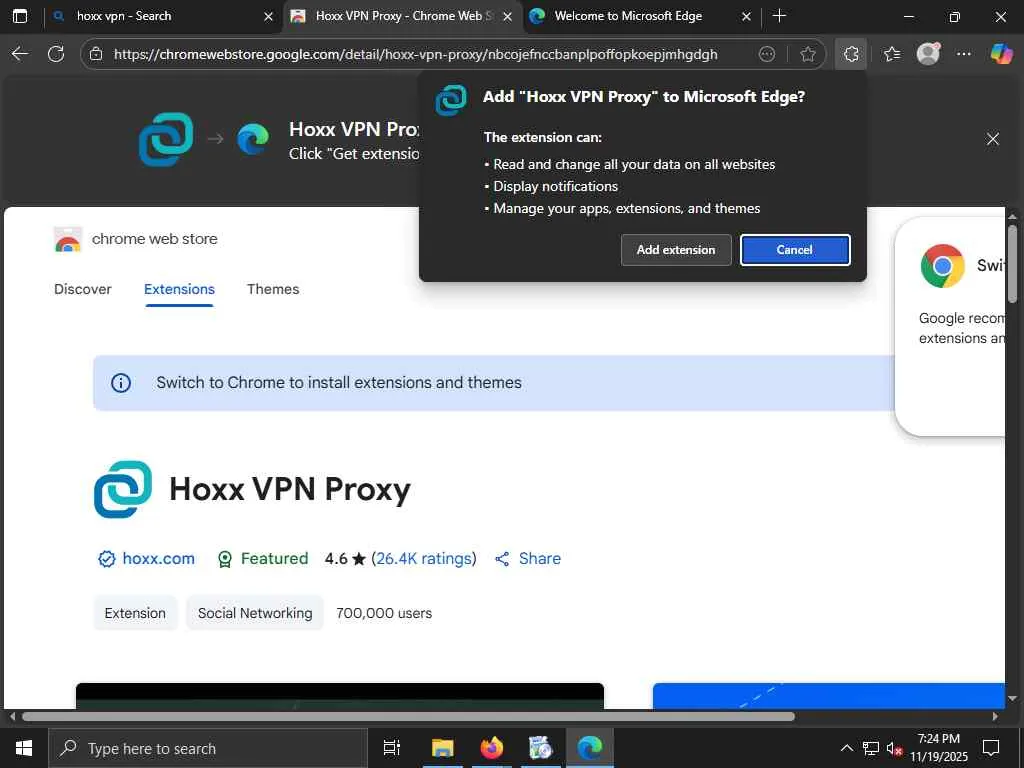
Task: Click the Hoxx logo in the top banner
Action: point(166,139)
